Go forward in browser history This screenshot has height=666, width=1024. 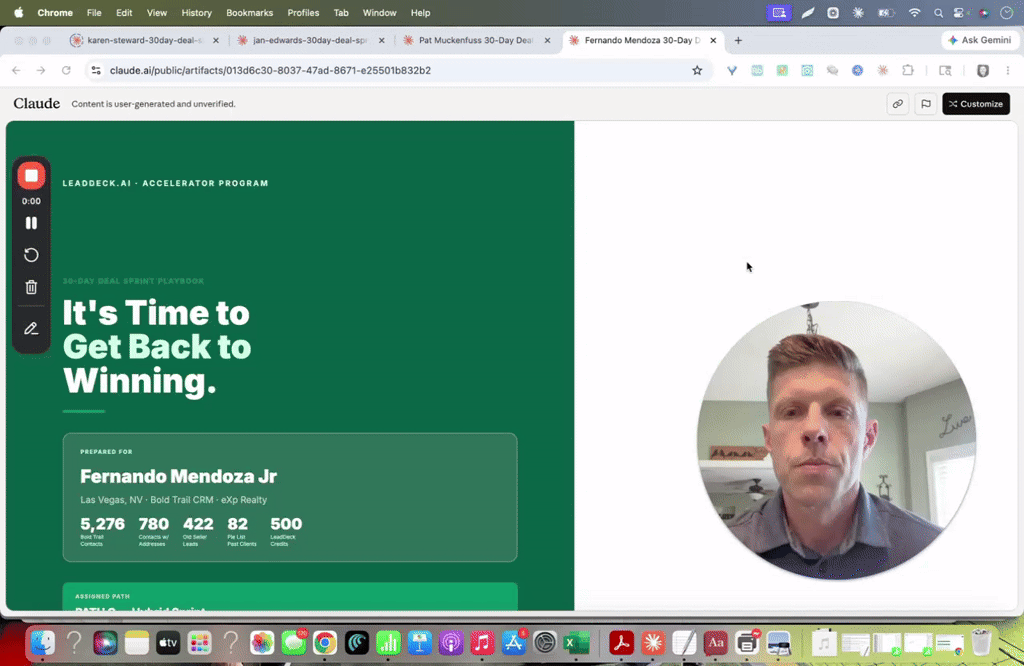point(40,71)
